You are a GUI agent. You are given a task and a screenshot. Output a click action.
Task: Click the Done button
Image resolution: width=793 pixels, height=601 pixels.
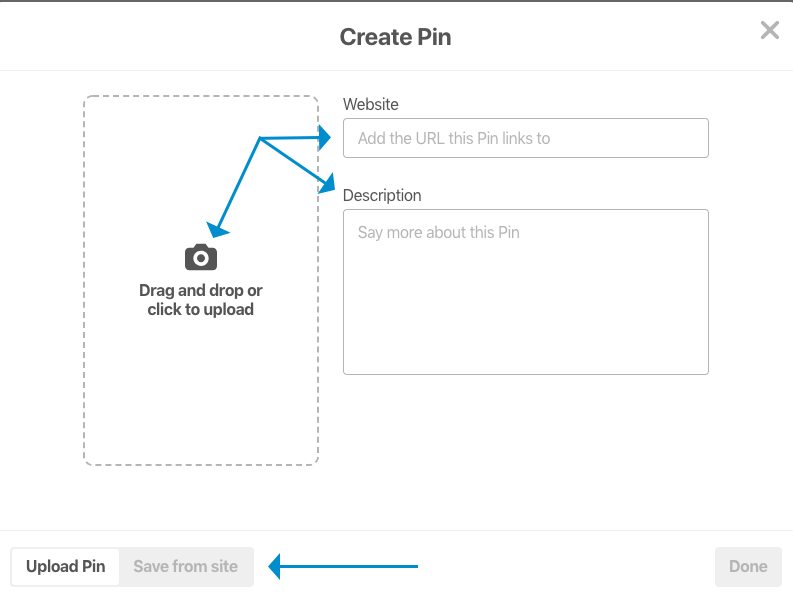[x=748, y=566]
